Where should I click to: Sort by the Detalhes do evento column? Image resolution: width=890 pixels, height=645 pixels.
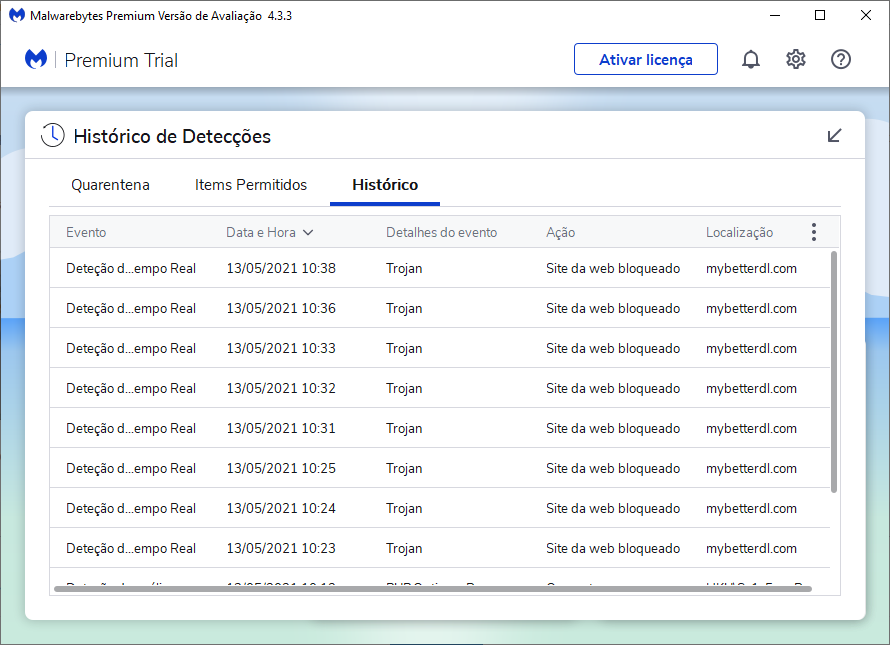442,232
